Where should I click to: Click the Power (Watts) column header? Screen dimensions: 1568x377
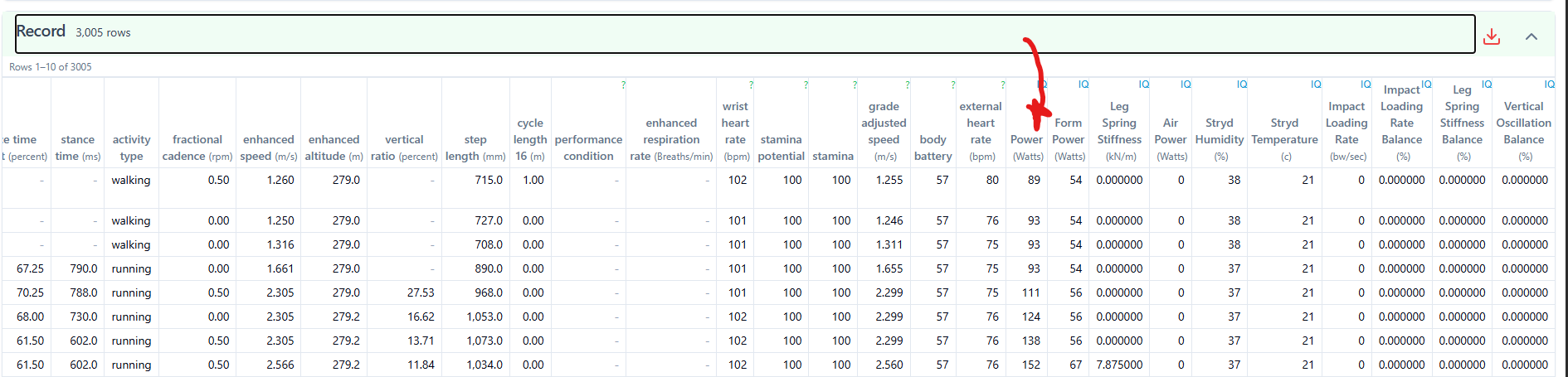1026,147
